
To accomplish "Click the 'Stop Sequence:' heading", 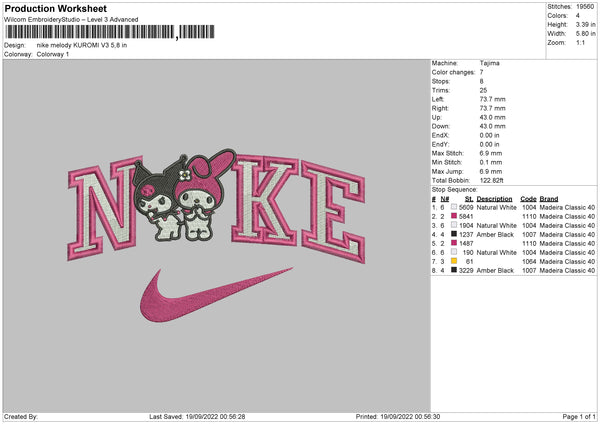I will (455, 190).
